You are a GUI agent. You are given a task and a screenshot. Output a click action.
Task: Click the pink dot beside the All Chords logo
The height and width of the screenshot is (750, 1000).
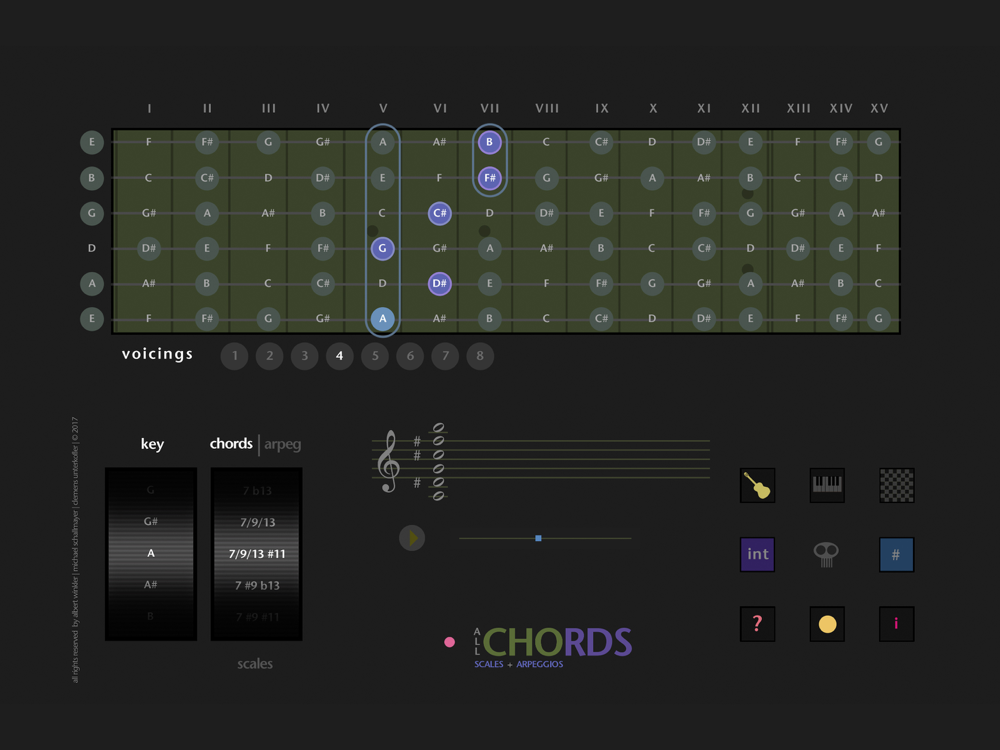pos(450,642)
